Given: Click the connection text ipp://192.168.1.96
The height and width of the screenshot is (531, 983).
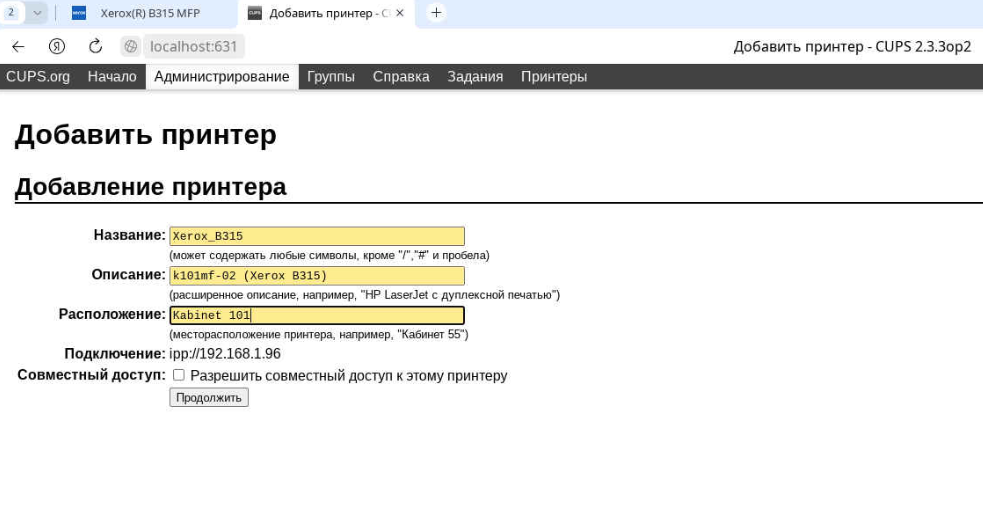Looking at the screenshot, I should 225,354.
